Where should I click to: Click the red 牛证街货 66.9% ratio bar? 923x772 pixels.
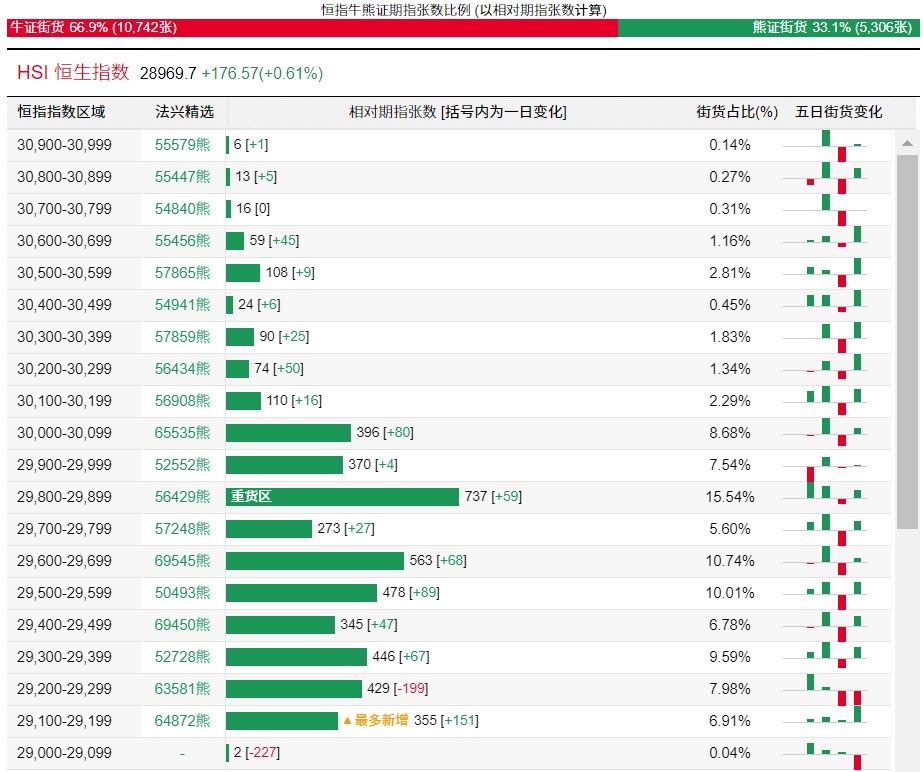pos(312,28)
